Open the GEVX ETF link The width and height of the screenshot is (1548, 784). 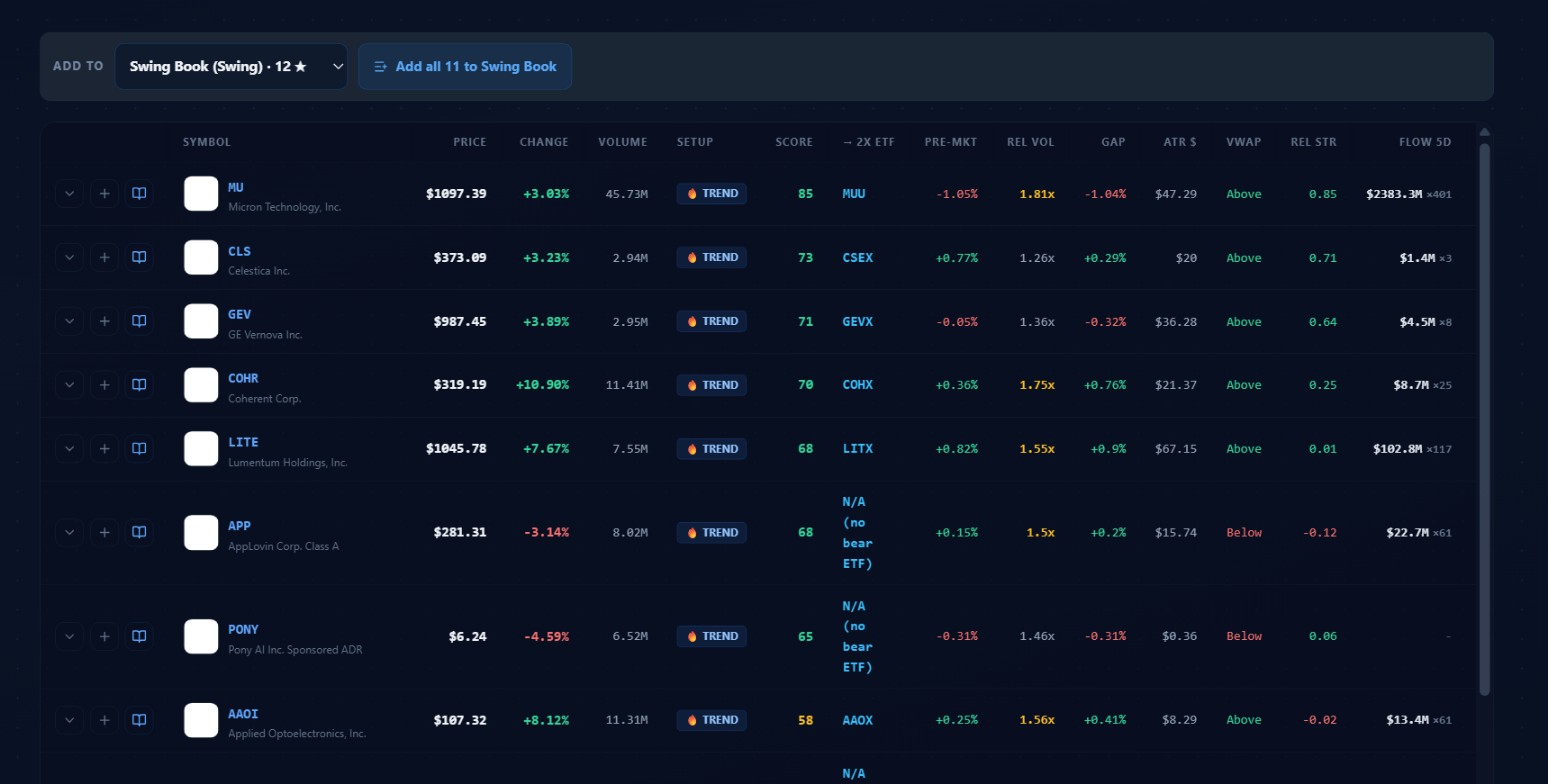(858, 322)
